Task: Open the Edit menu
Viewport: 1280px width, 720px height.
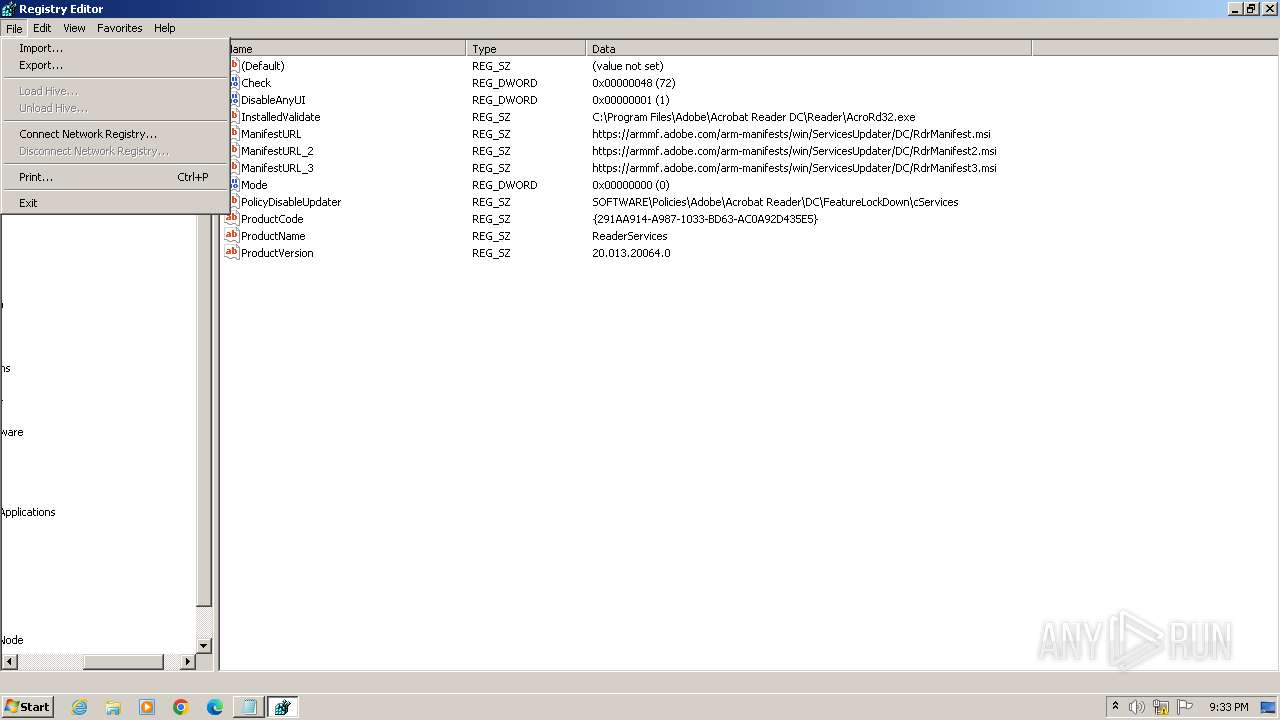Action: click(x=42, y=28)
